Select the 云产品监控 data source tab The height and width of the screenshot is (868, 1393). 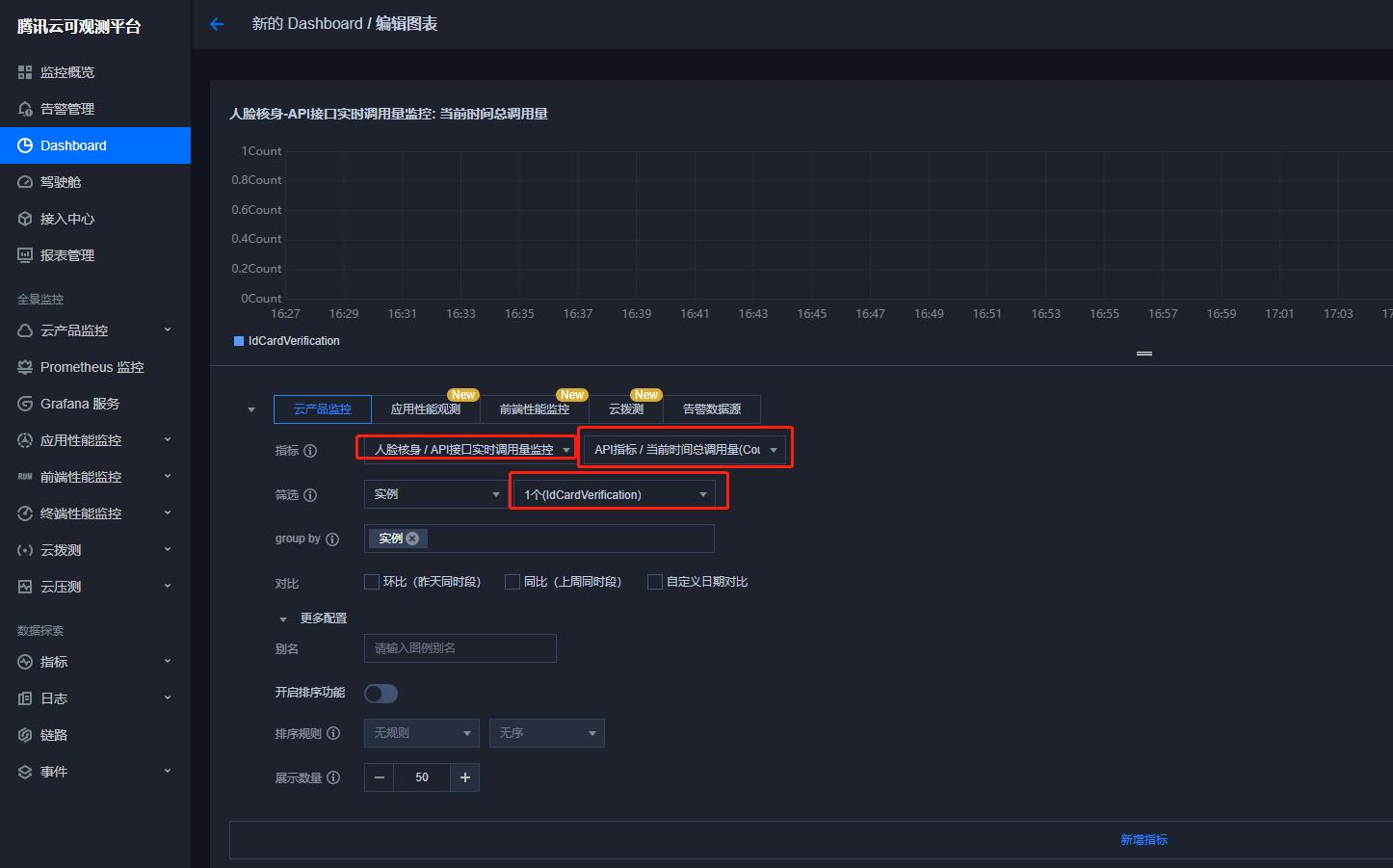point(323,409)
